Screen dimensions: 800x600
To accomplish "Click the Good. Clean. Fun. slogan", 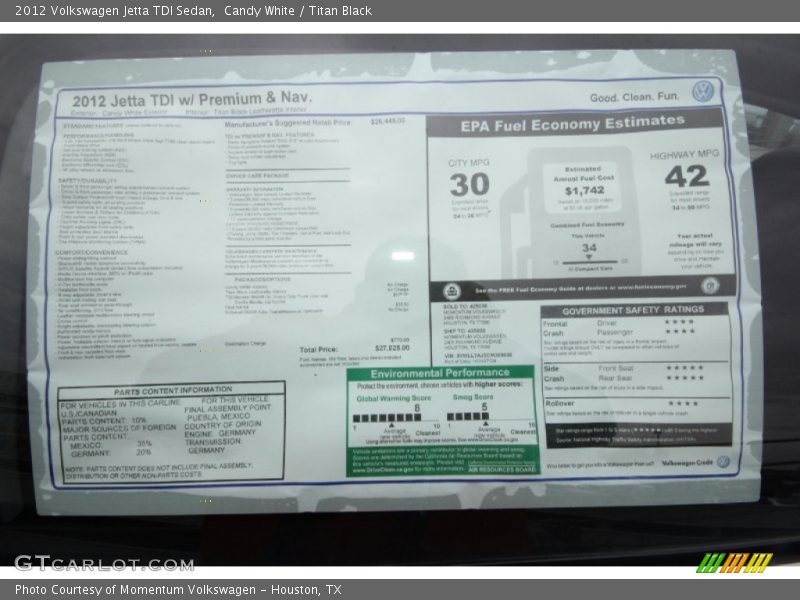I will click(x=634, y=97).
